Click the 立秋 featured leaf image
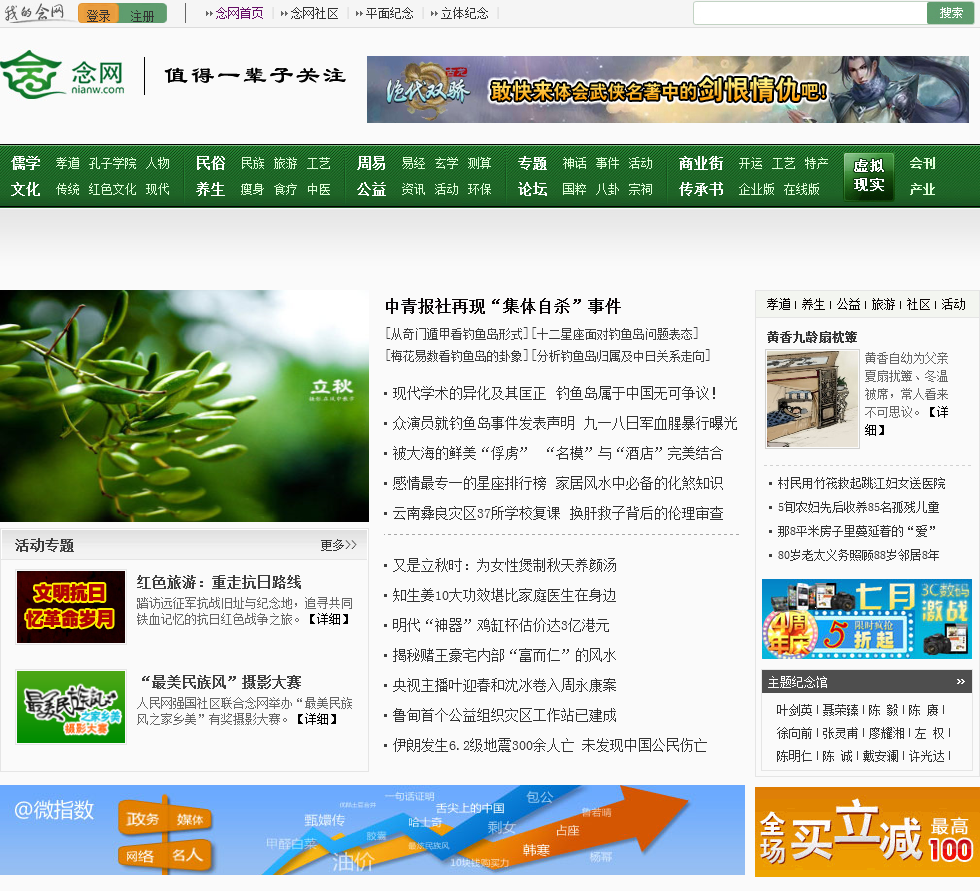This screenshot has width=980, height=891. pyautogui.click(x=184, y=406)
